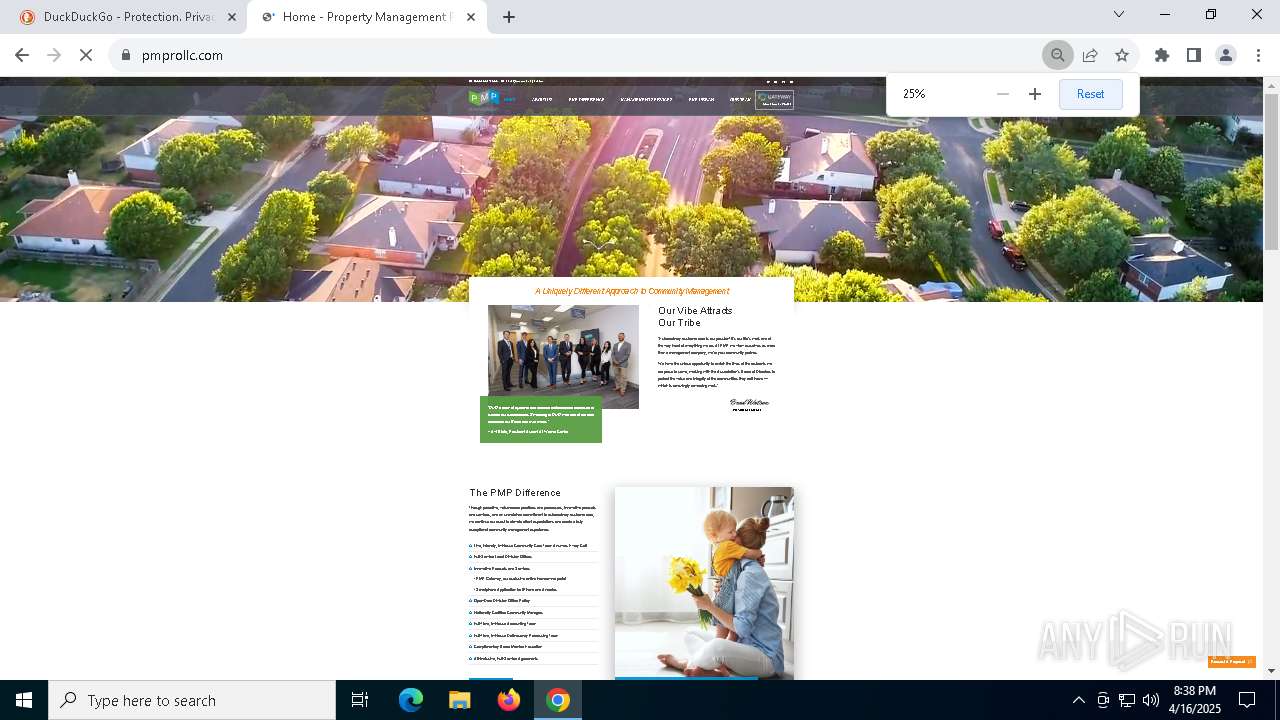Click the Reset zoom button
Viewport: 1280px width, 720px height.
tap(1090, 94)
